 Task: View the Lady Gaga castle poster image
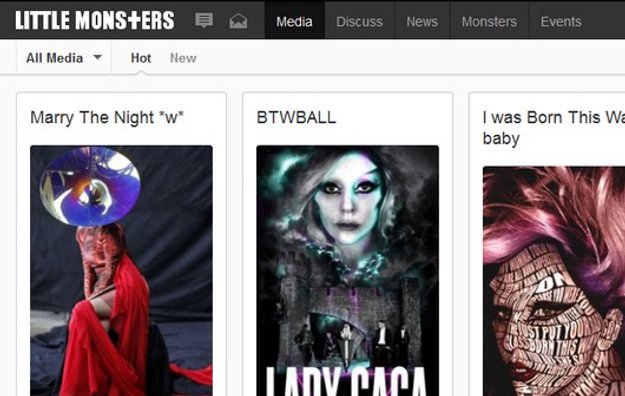348,271
